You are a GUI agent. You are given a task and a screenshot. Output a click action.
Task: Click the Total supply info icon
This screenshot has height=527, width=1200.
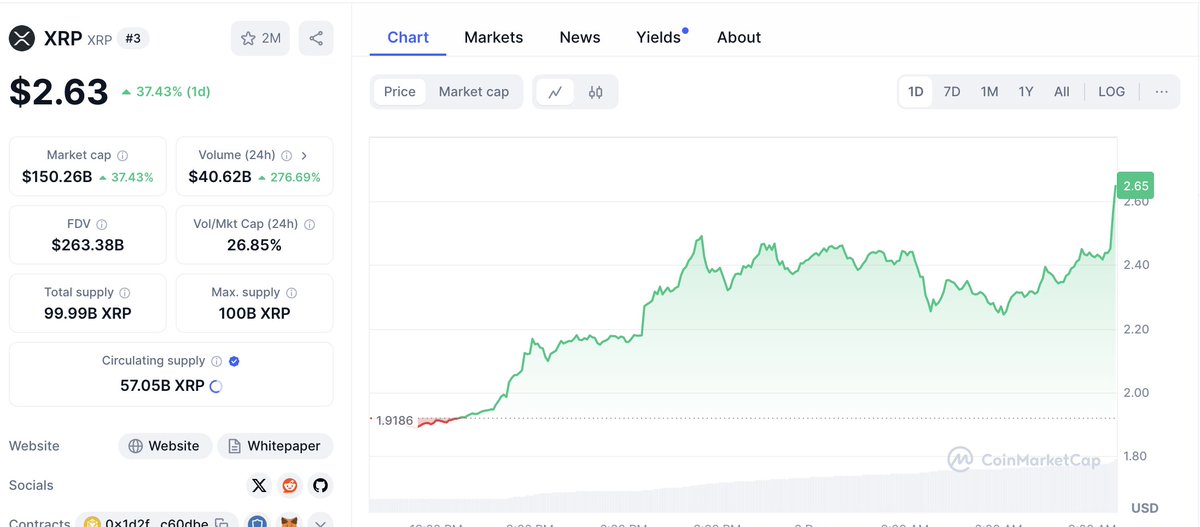click(125, 293)
